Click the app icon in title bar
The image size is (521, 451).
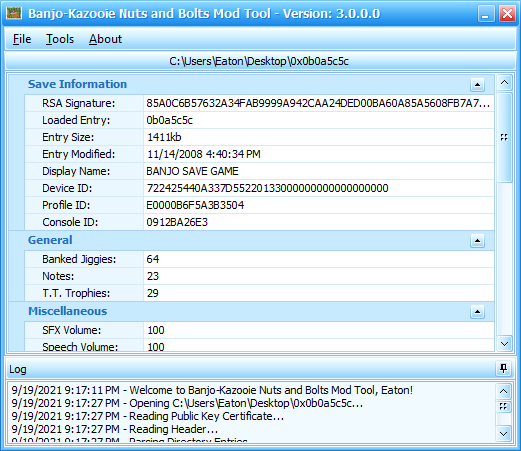[14, 13]
